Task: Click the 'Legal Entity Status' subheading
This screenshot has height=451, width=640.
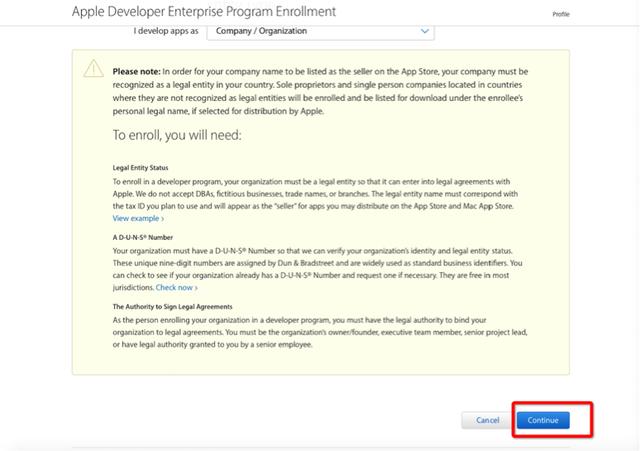Action: tap(140, 168)
